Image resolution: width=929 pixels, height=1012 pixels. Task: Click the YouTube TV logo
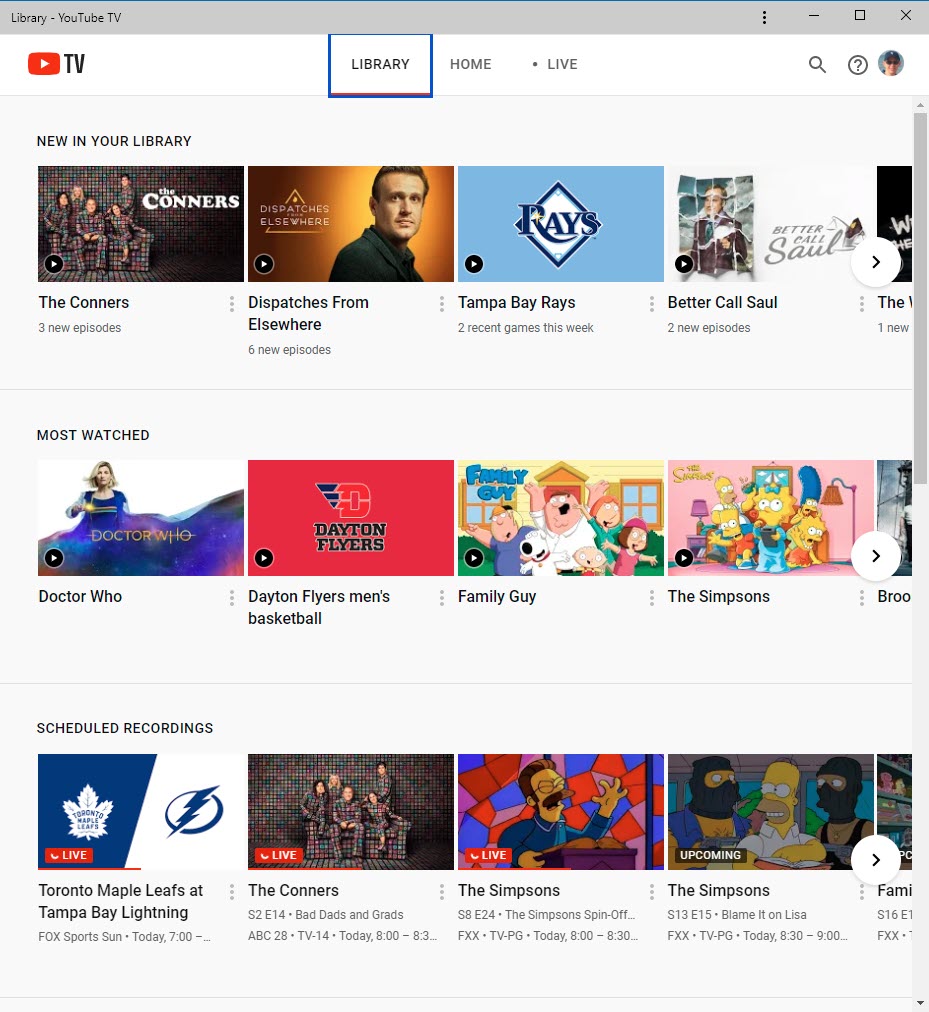point(56,64)
